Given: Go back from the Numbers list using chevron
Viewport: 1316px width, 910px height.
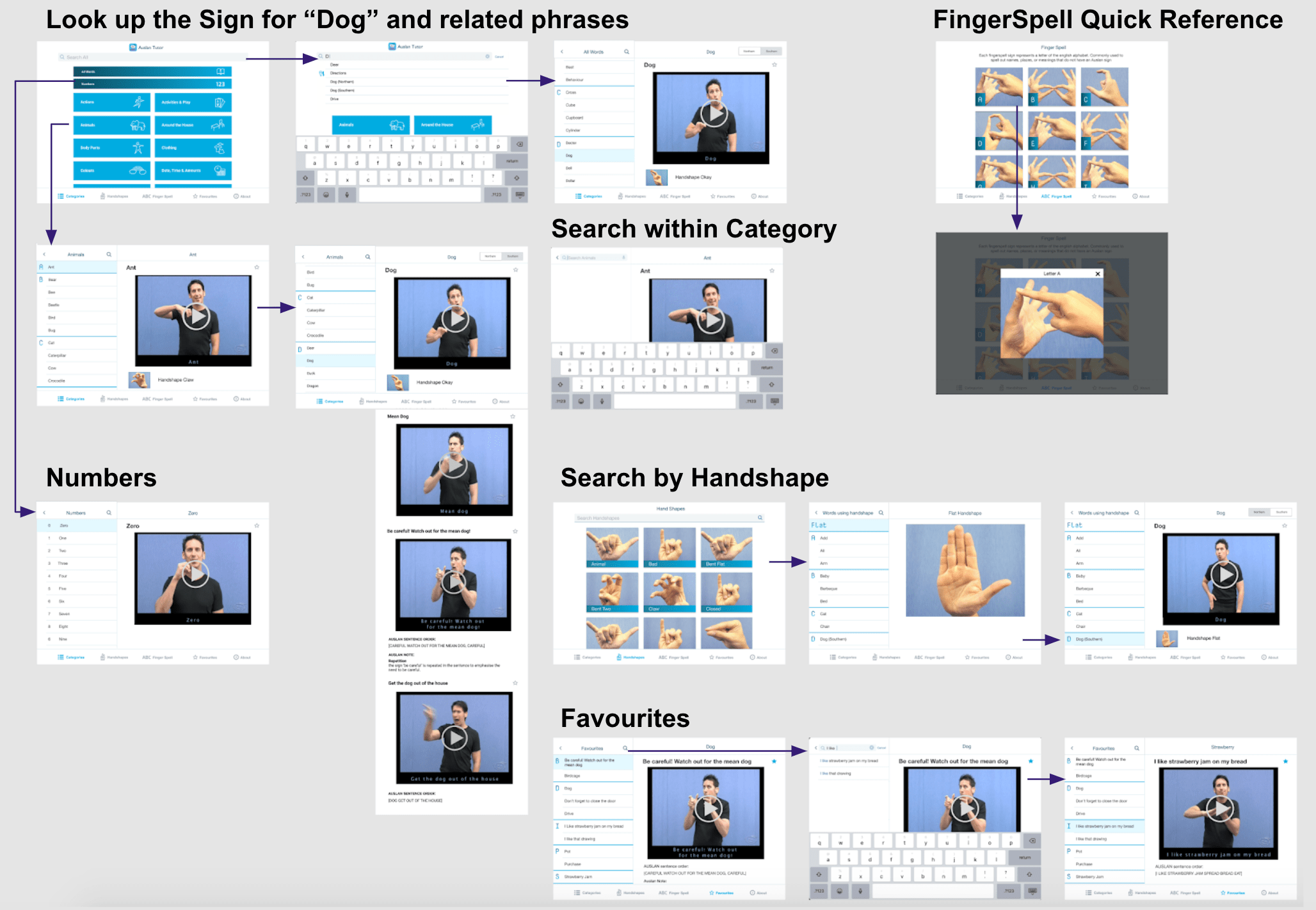Looking at the screenshot, I should point(44,513).
